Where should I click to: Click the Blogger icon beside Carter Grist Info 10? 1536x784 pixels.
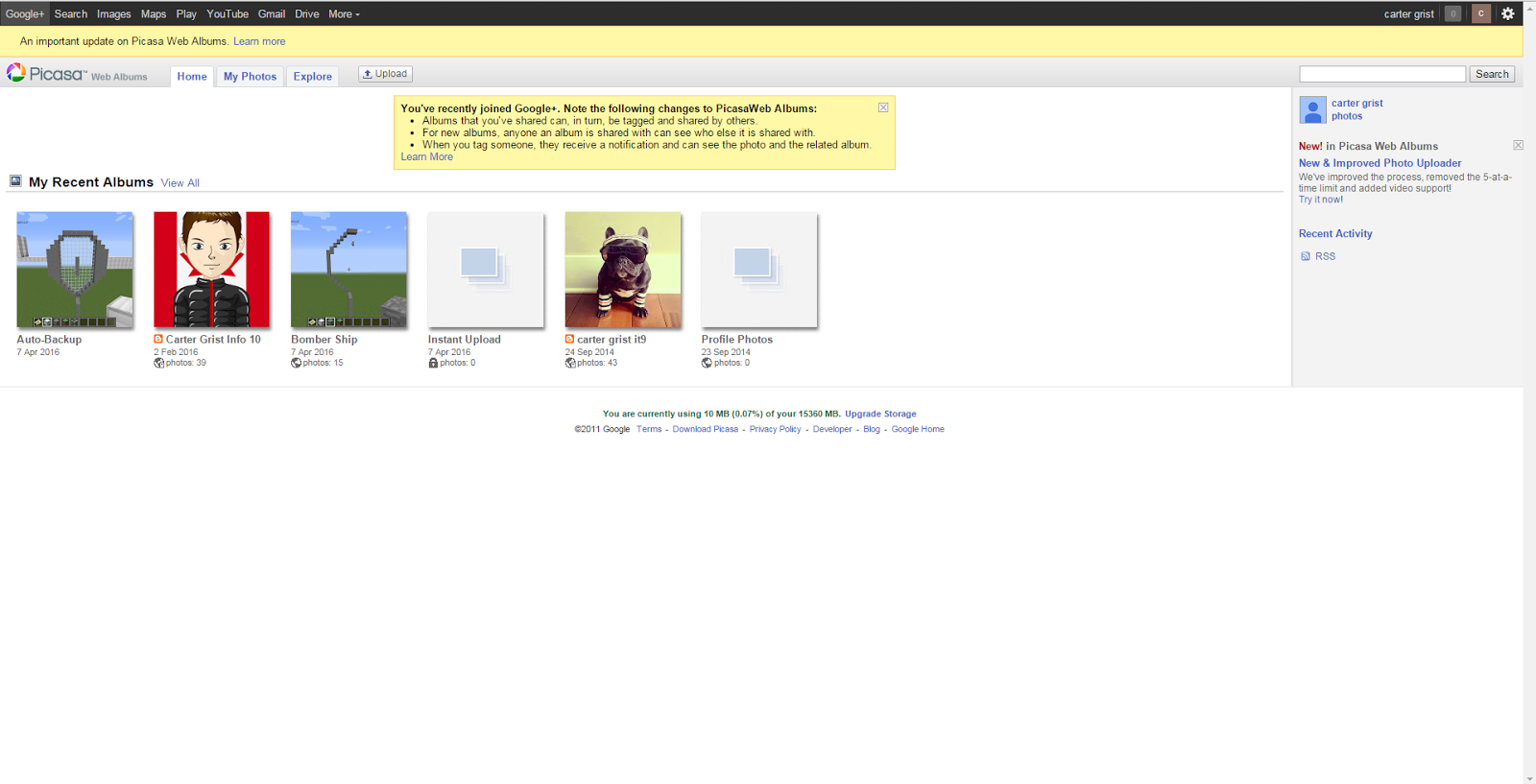pyautogui.click(x=158, y=339)
